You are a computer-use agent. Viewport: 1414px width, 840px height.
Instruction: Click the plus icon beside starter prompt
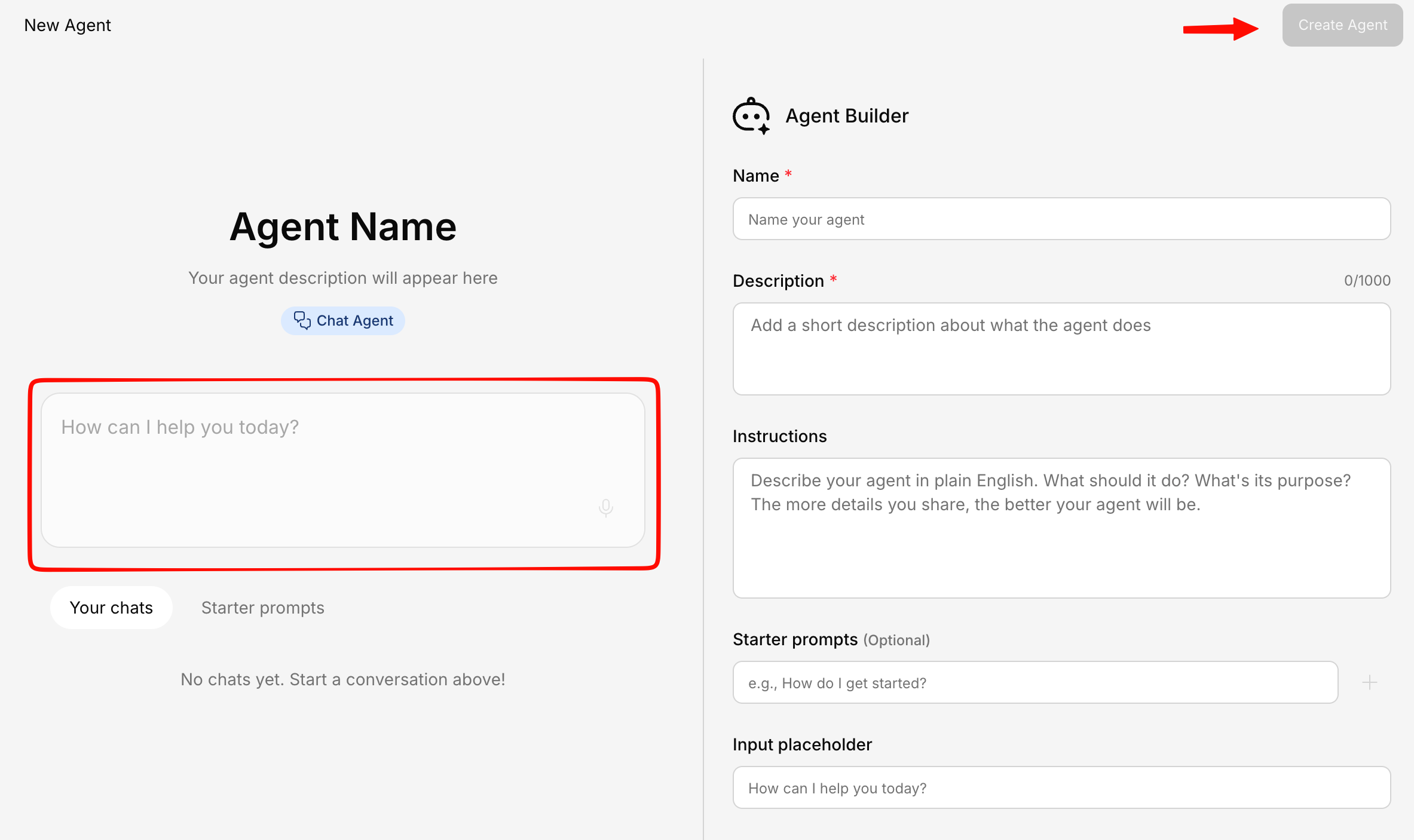[1369, 682]
